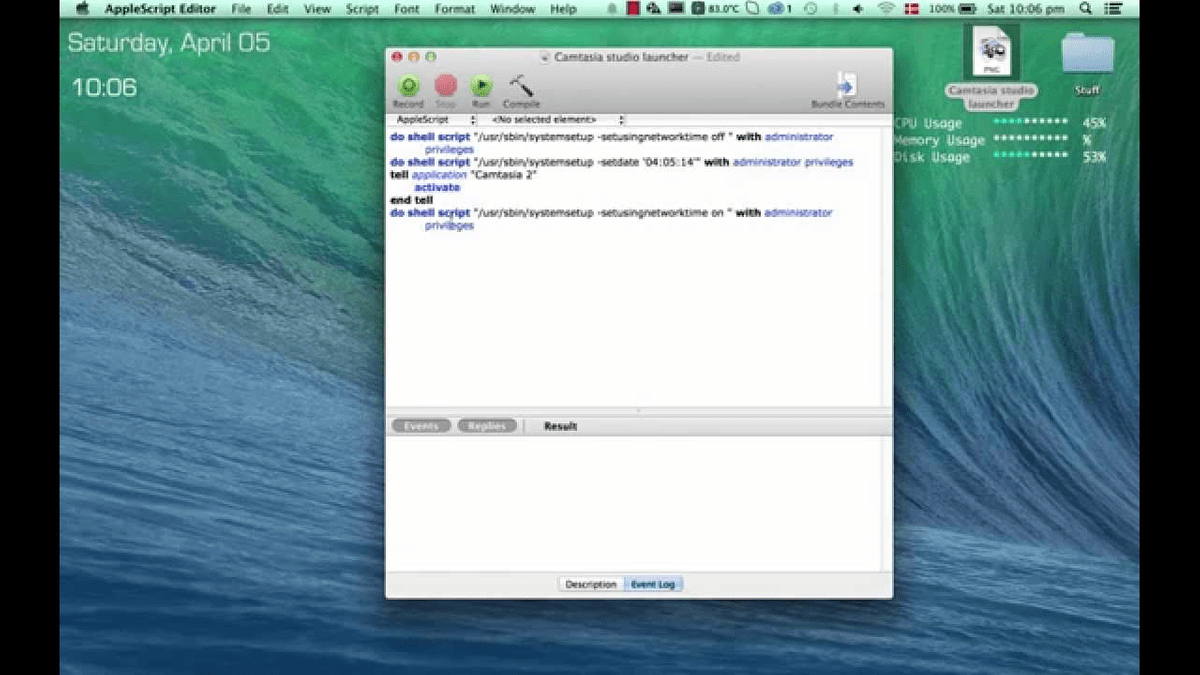
Task: Select the Result view in log bar
Action: 560,426
